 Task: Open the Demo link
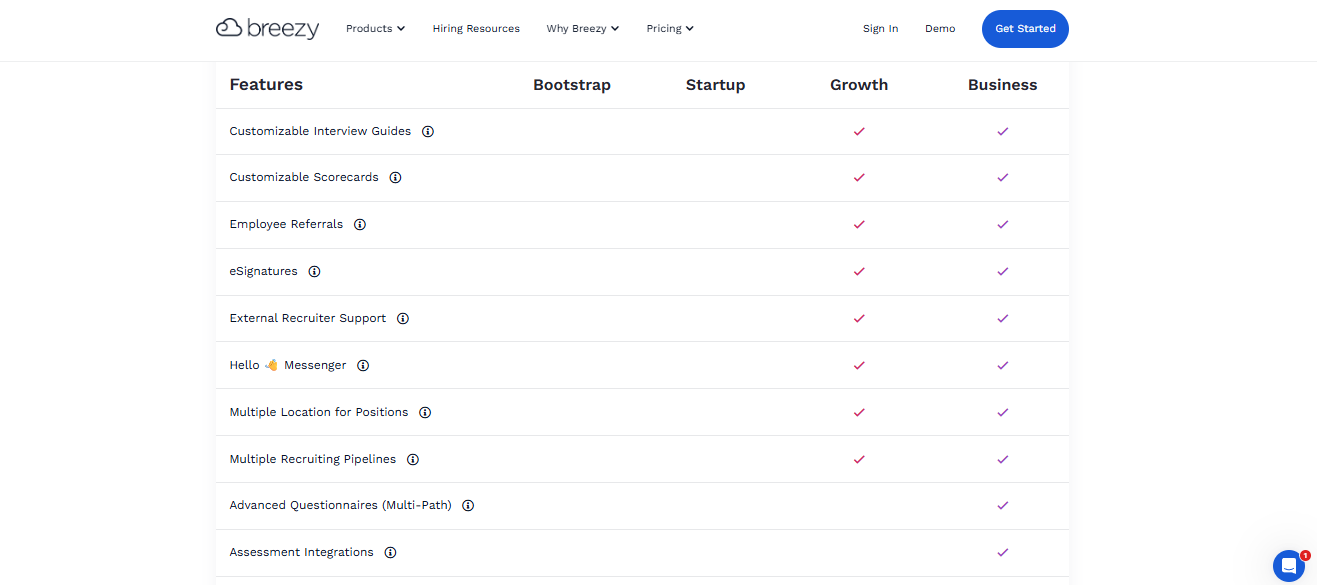(940, 29)
